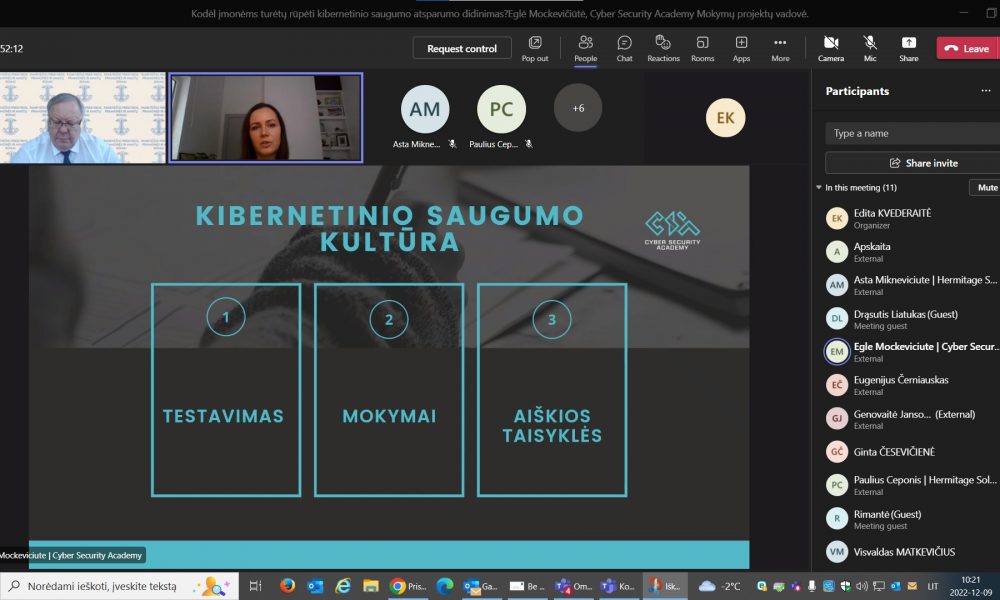The height and width of the screenshot is (600, 1000).
Task: Open breakout Rooms
Action: click(702, 48)
